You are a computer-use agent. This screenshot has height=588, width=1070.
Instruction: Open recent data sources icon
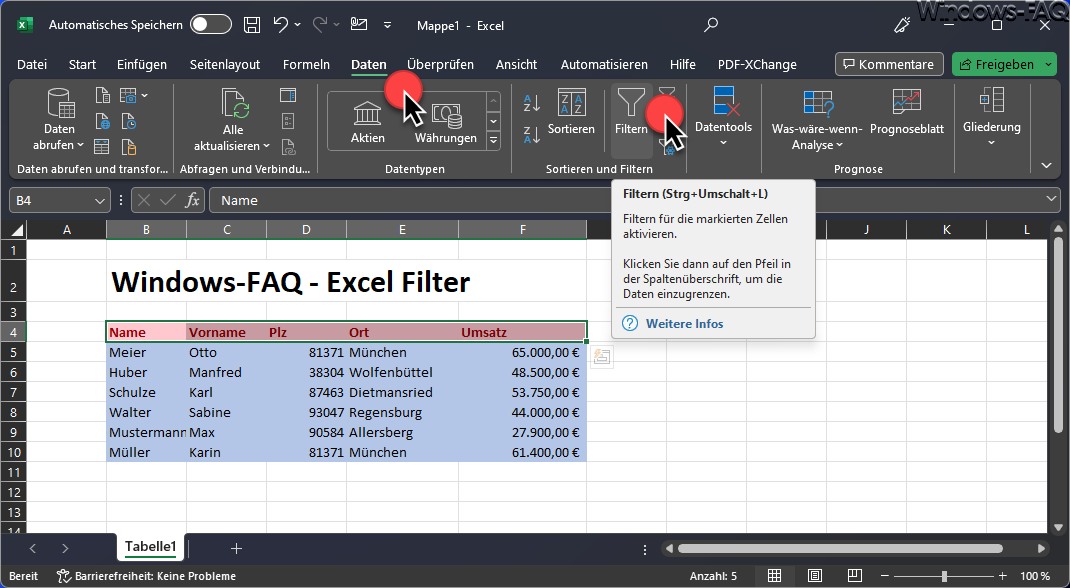[129, 122]
